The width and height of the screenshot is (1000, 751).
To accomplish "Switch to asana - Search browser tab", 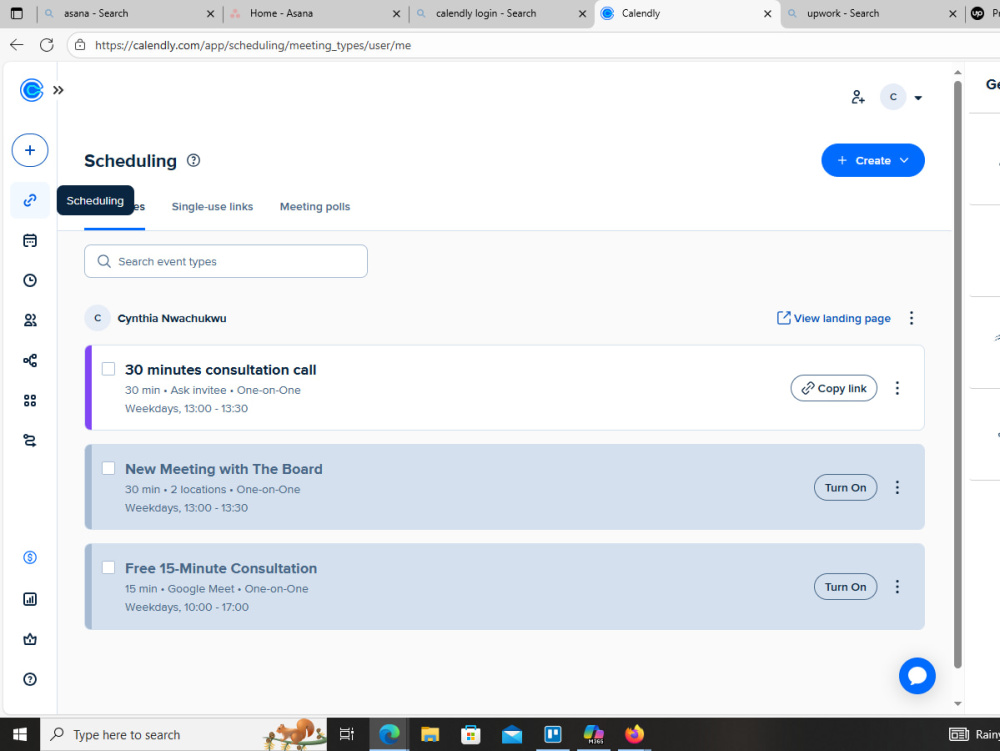I will tap(130, 13).
